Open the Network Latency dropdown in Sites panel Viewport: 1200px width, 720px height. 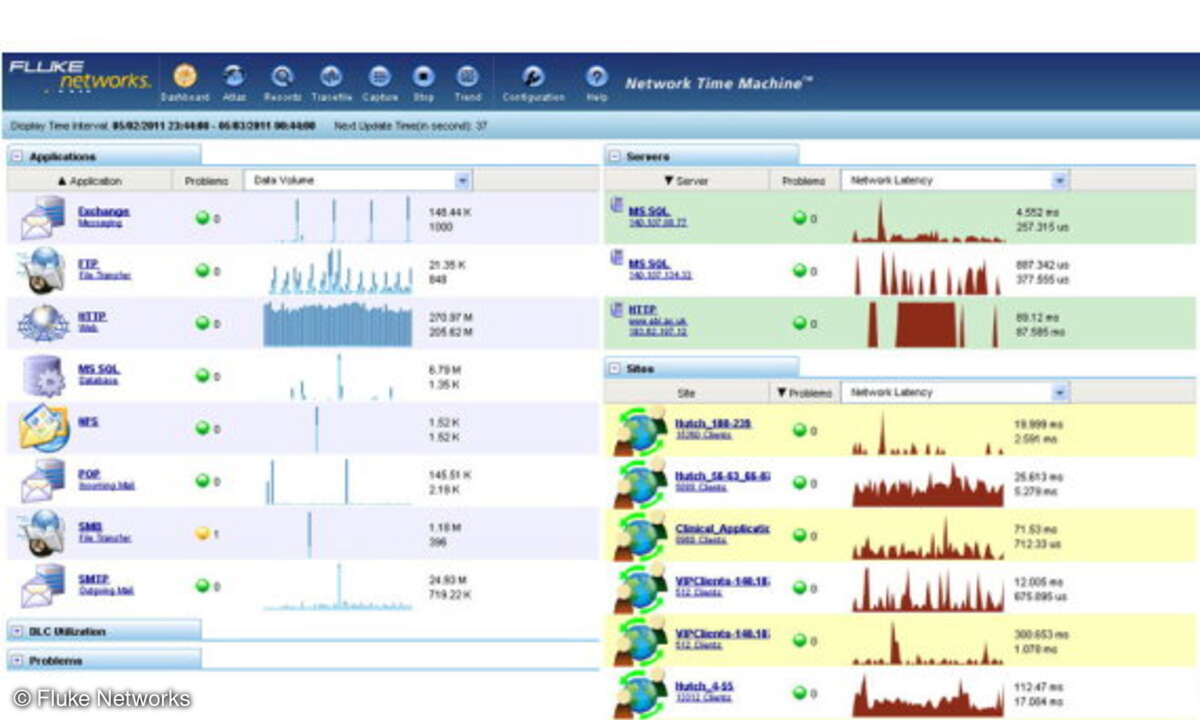click(1060, 392)
